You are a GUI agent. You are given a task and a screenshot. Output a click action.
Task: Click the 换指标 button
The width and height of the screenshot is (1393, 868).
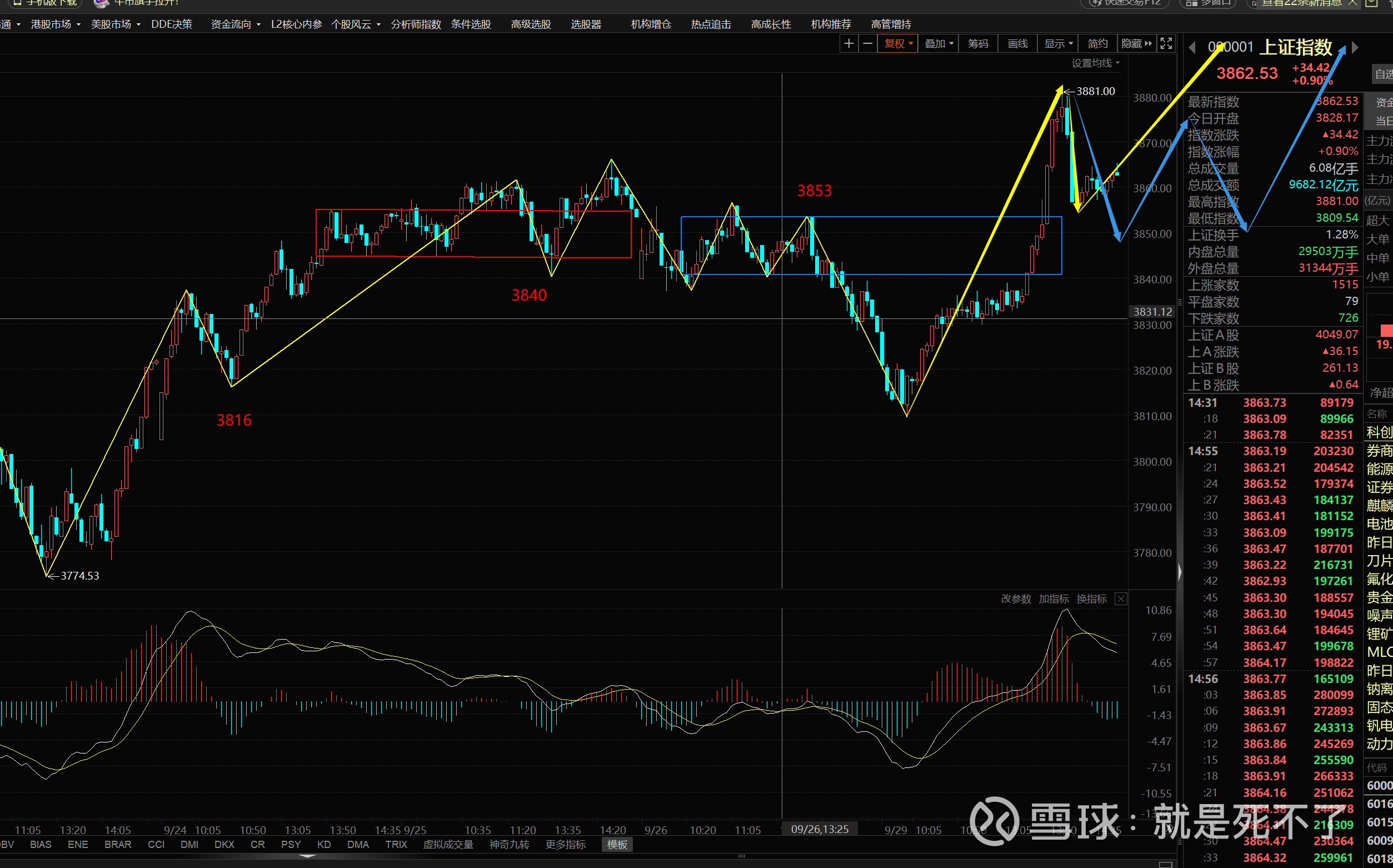click(x=1091, y=598)
